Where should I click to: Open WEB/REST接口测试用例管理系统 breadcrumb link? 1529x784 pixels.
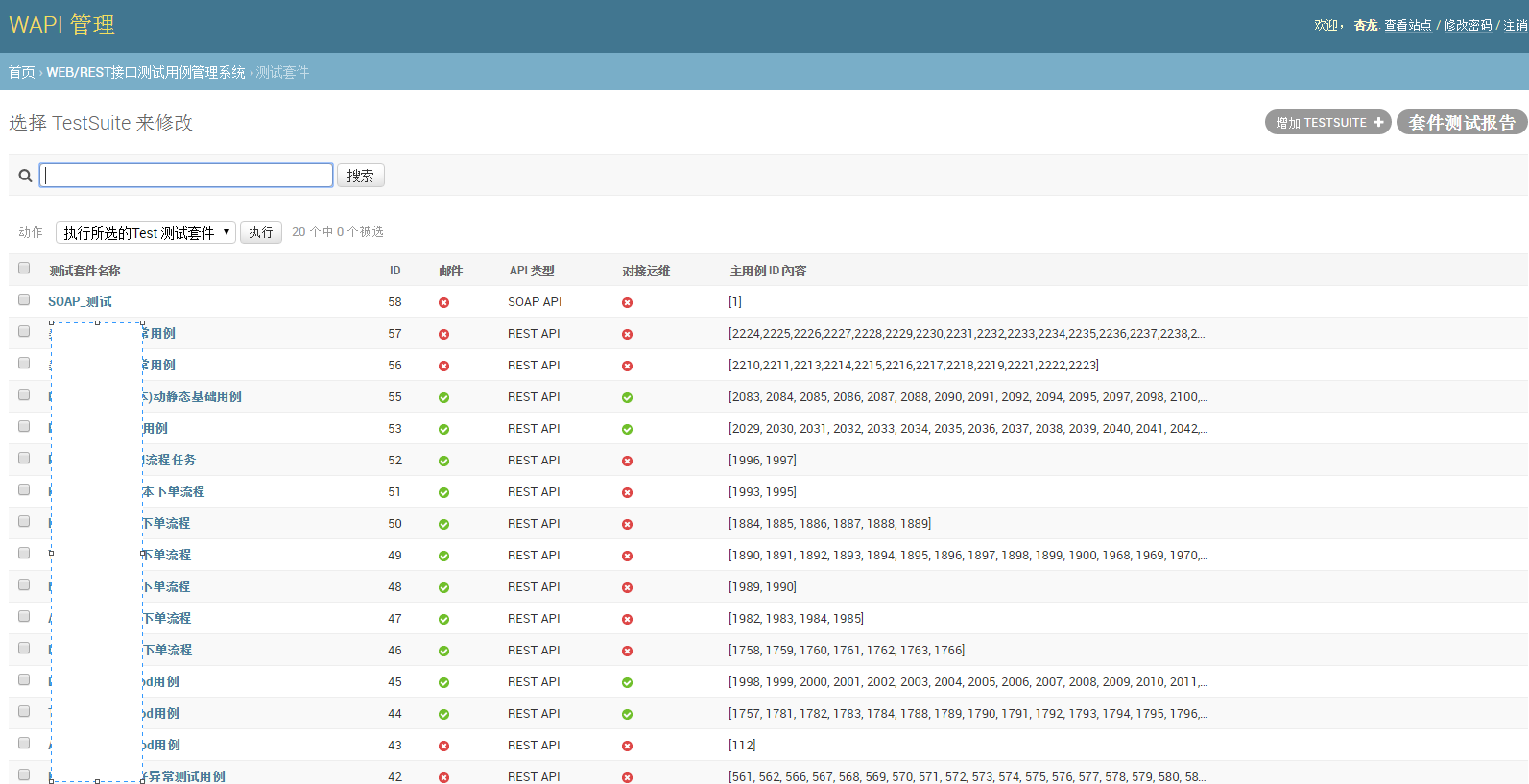point(146,72)
